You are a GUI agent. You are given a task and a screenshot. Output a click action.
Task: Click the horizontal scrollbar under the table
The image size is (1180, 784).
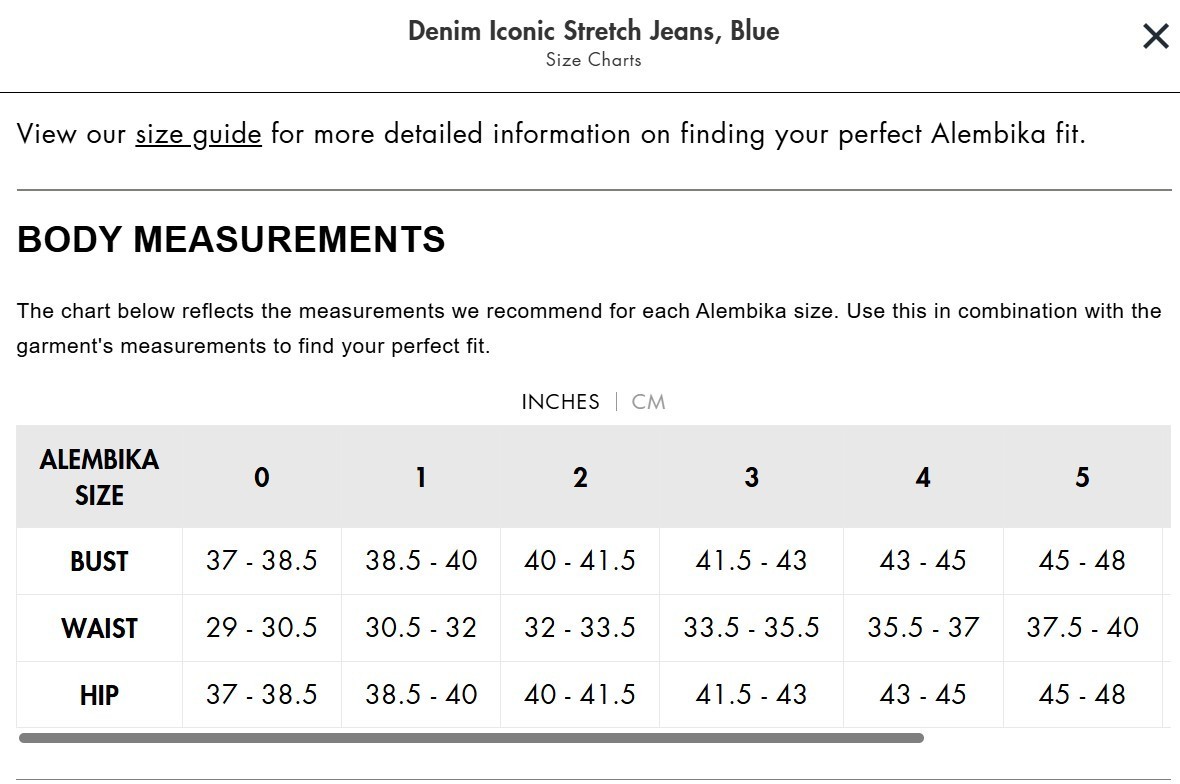point(470,738)
